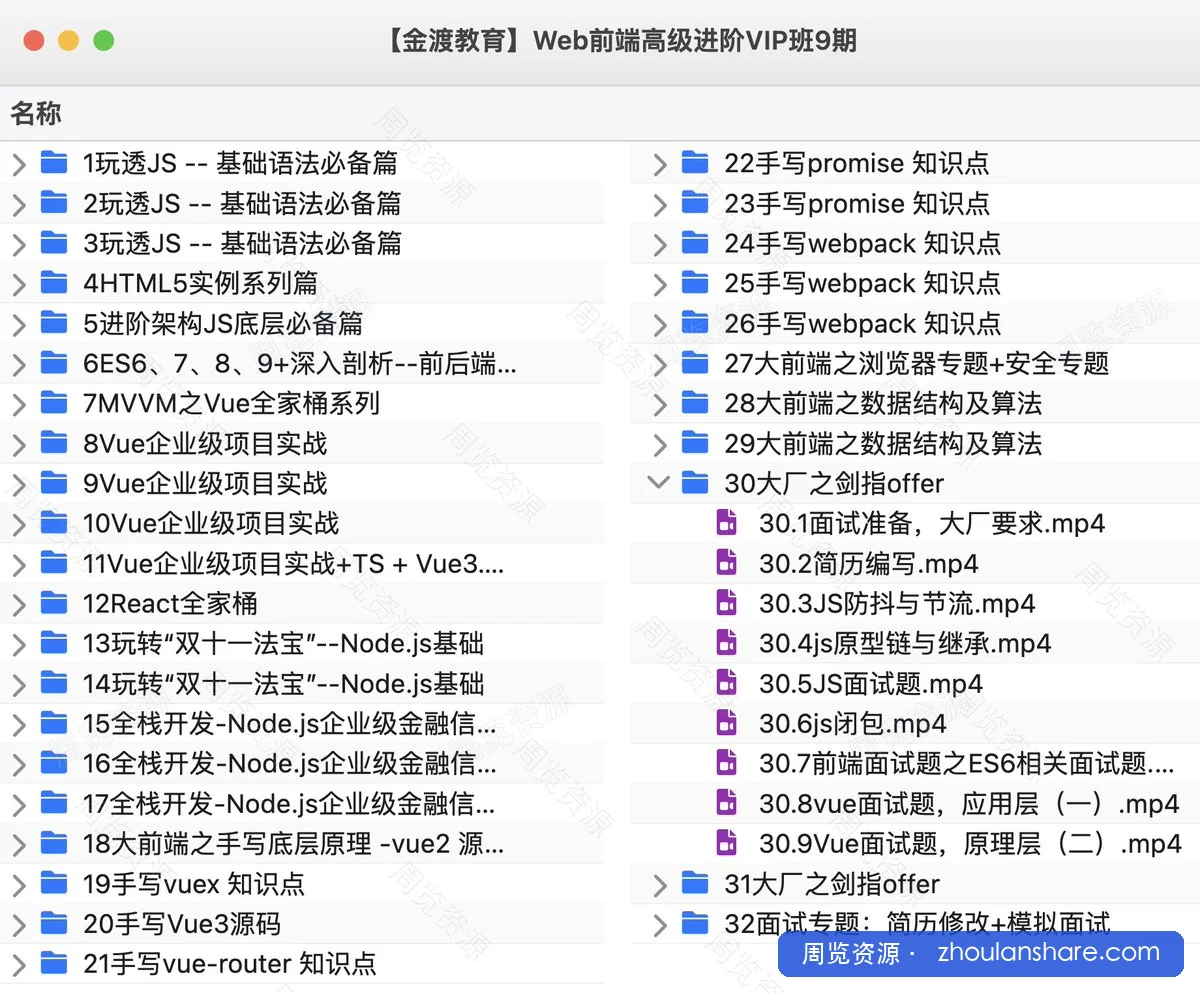1200x993 pixels.
Task: Click folder icon of 21手写vue-router 知识点
Action: 53,963
